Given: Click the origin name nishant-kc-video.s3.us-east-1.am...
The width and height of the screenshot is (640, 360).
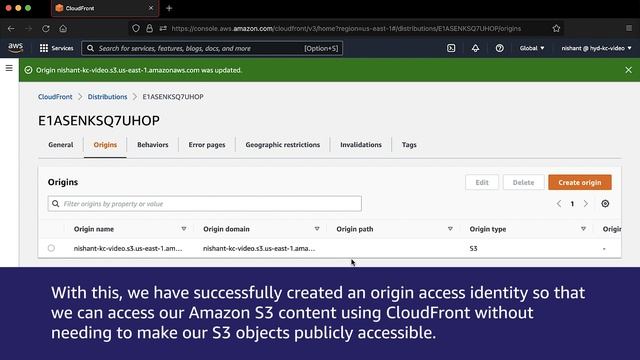Looking at the screenshot, I should pyautogui.click(x=128, y=248).
